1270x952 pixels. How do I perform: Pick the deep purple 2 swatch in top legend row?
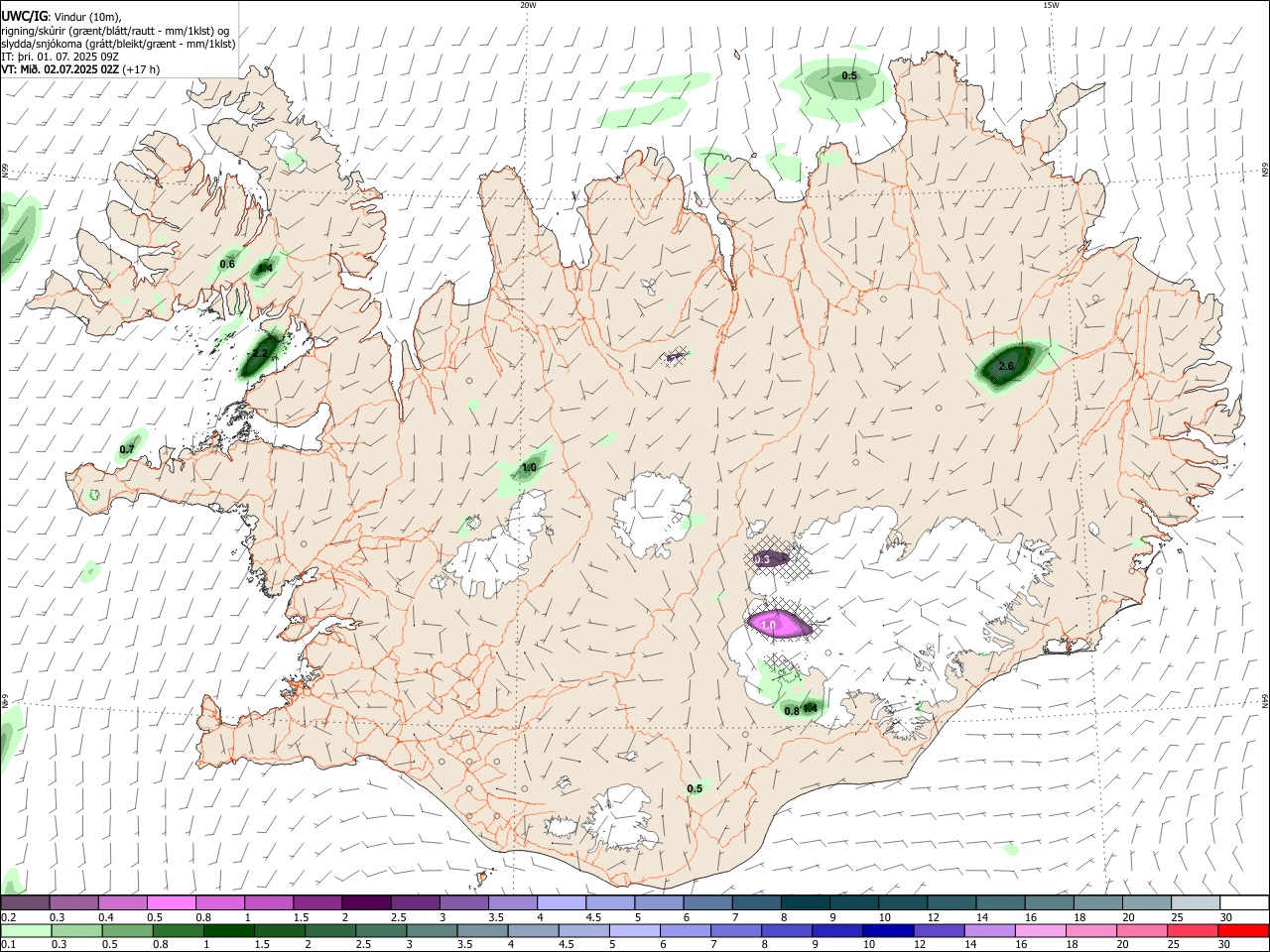click(x=365, y=902)
